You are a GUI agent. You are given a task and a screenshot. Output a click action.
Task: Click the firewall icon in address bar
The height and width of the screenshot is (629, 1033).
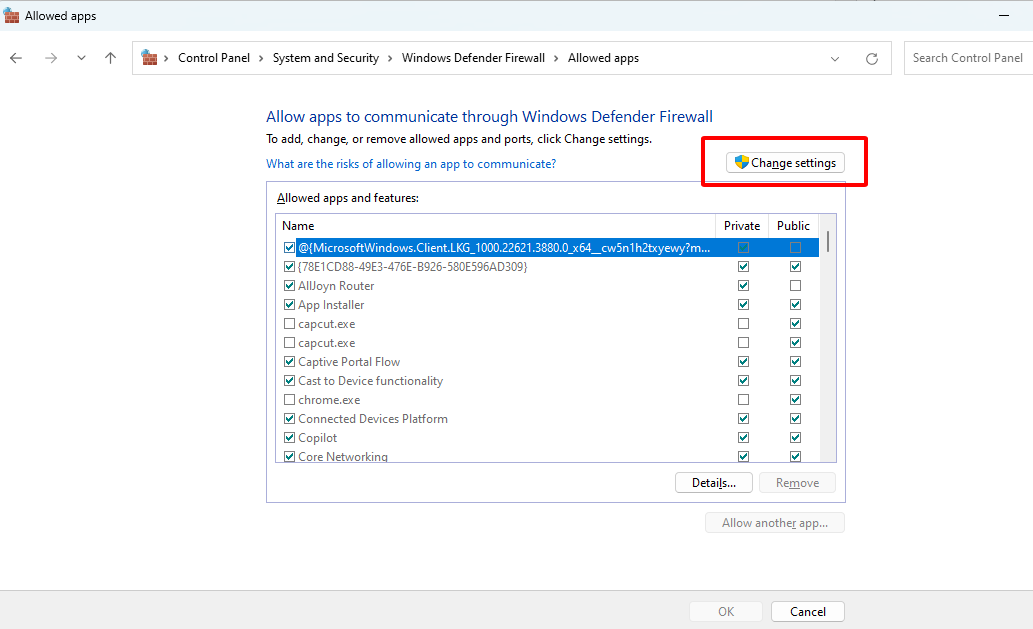click(150, 58)
